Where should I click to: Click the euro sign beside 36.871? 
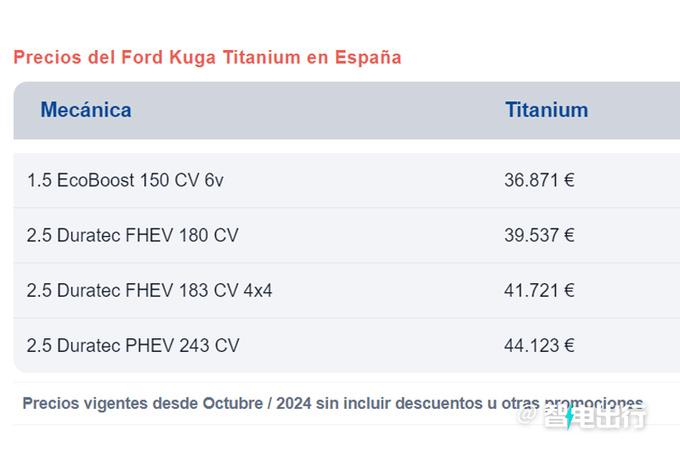click(569, 180)
